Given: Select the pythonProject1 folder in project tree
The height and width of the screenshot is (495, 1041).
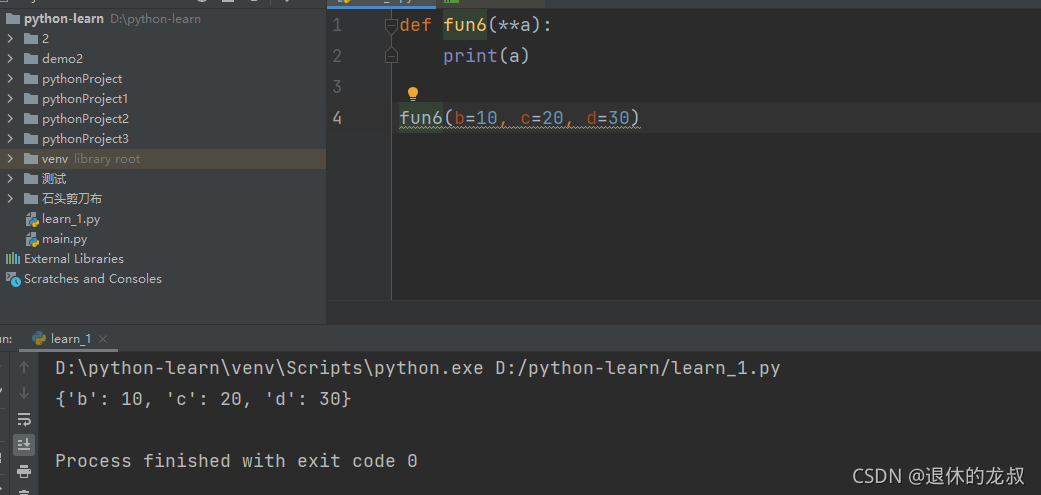Looking at the screenshot, I should (85, 99).
